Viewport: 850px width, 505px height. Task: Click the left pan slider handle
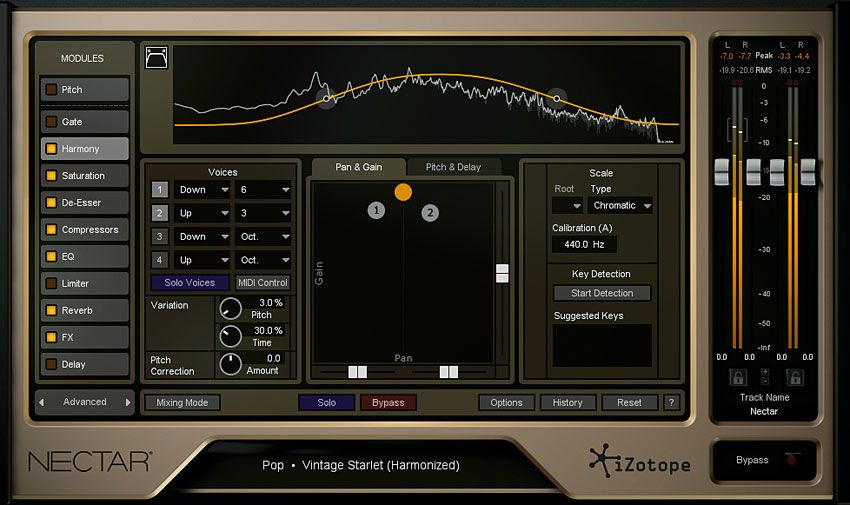click(x=357, y=372)
